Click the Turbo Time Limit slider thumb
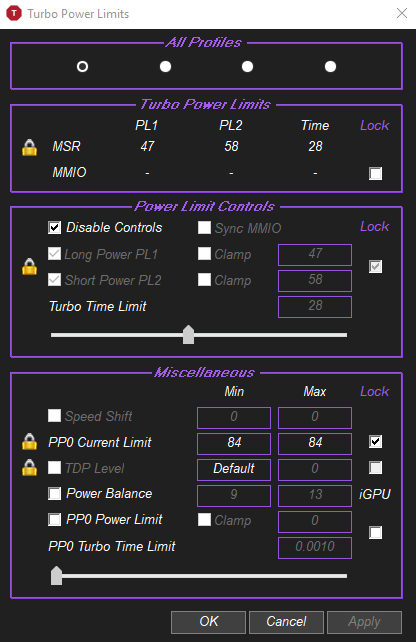 point(188,335)
